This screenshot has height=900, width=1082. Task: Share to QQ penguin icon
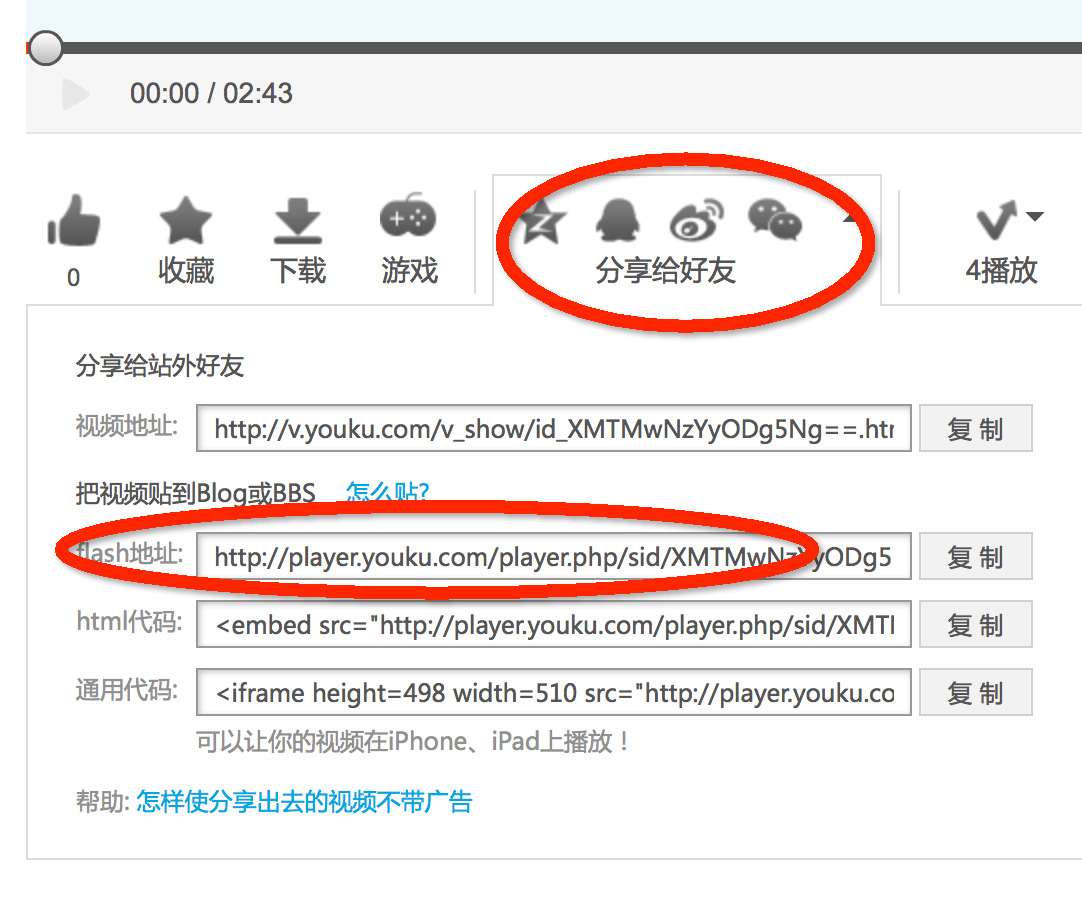pos(618,220)
